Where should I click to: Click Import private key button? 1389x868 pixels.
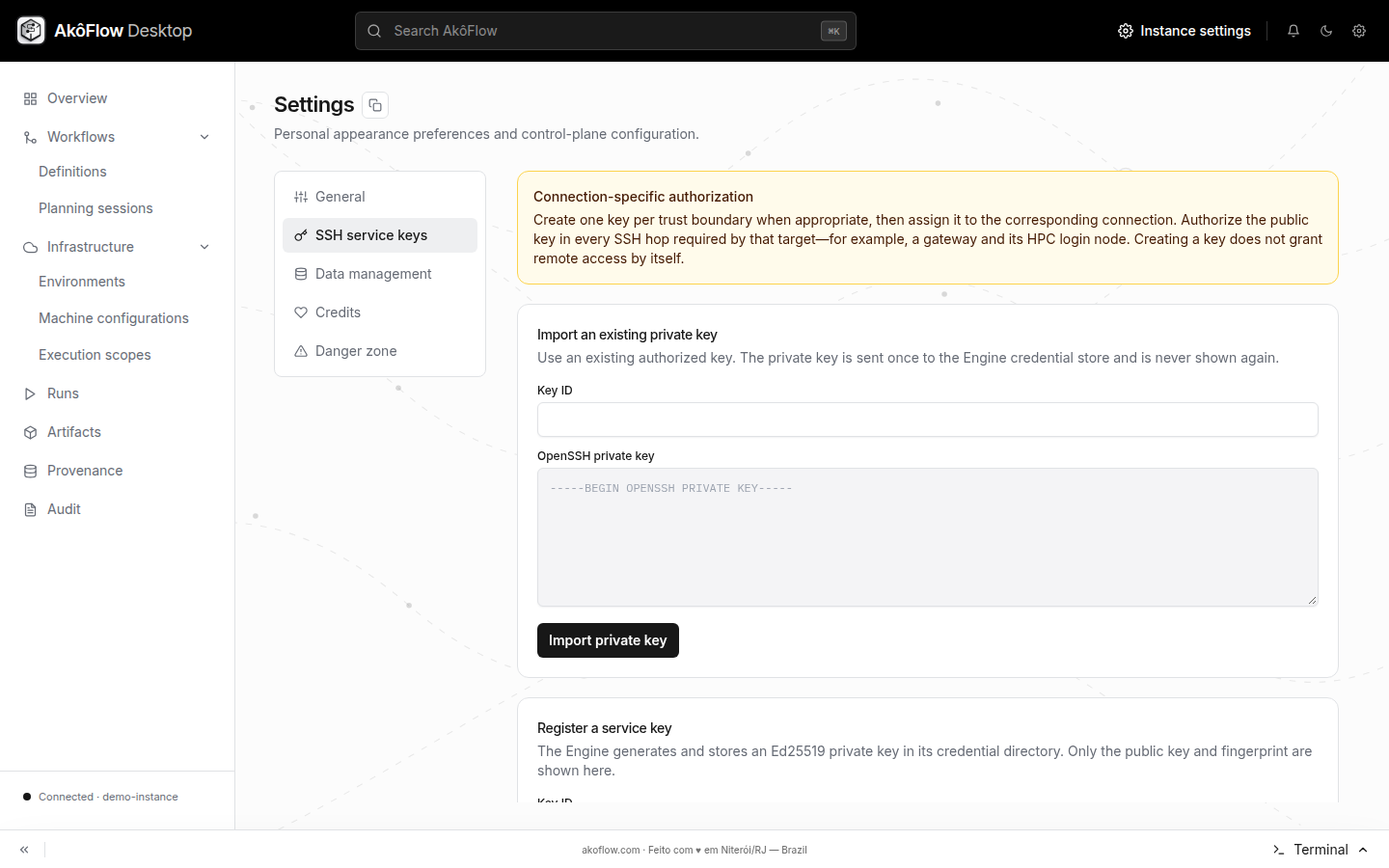608,640
